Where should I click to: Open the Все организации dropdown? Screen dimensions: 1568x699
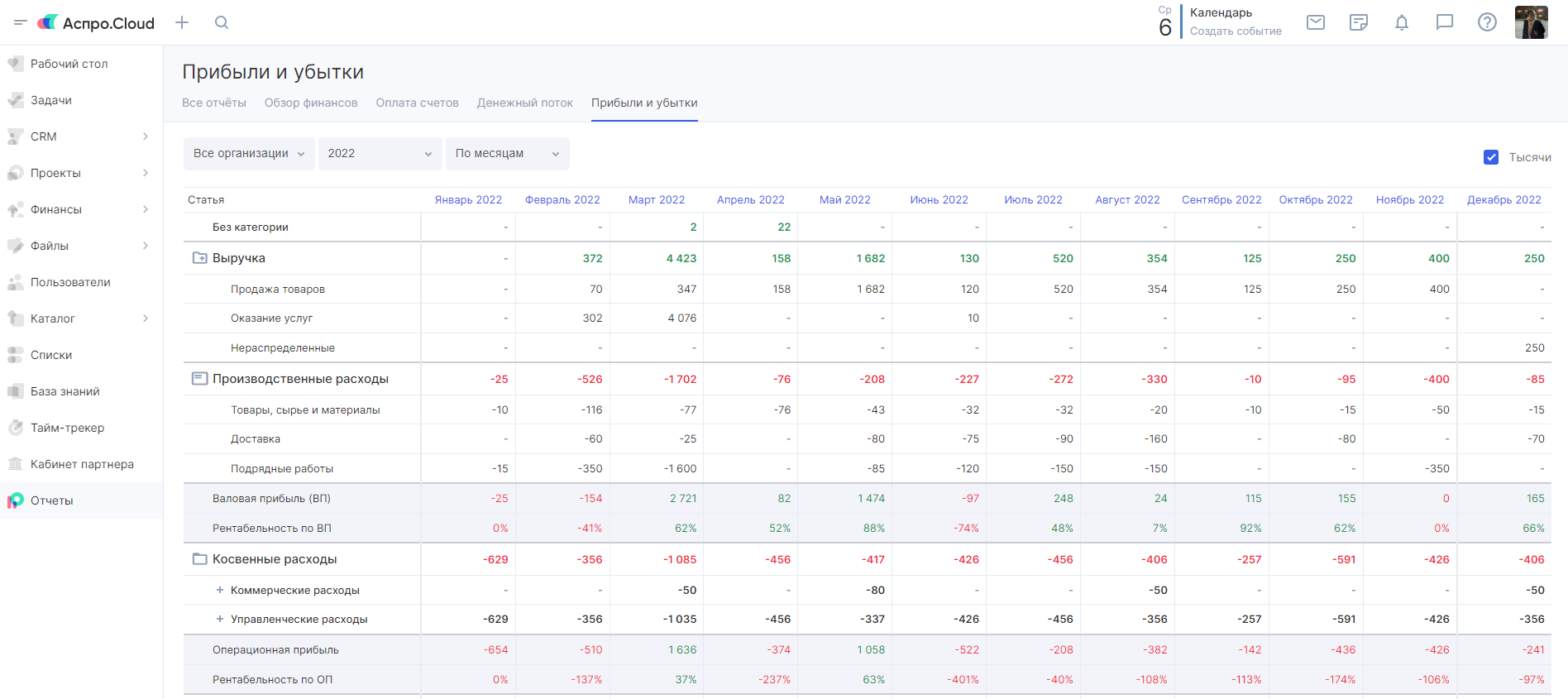pyautogui.click(x=249, y=154)
